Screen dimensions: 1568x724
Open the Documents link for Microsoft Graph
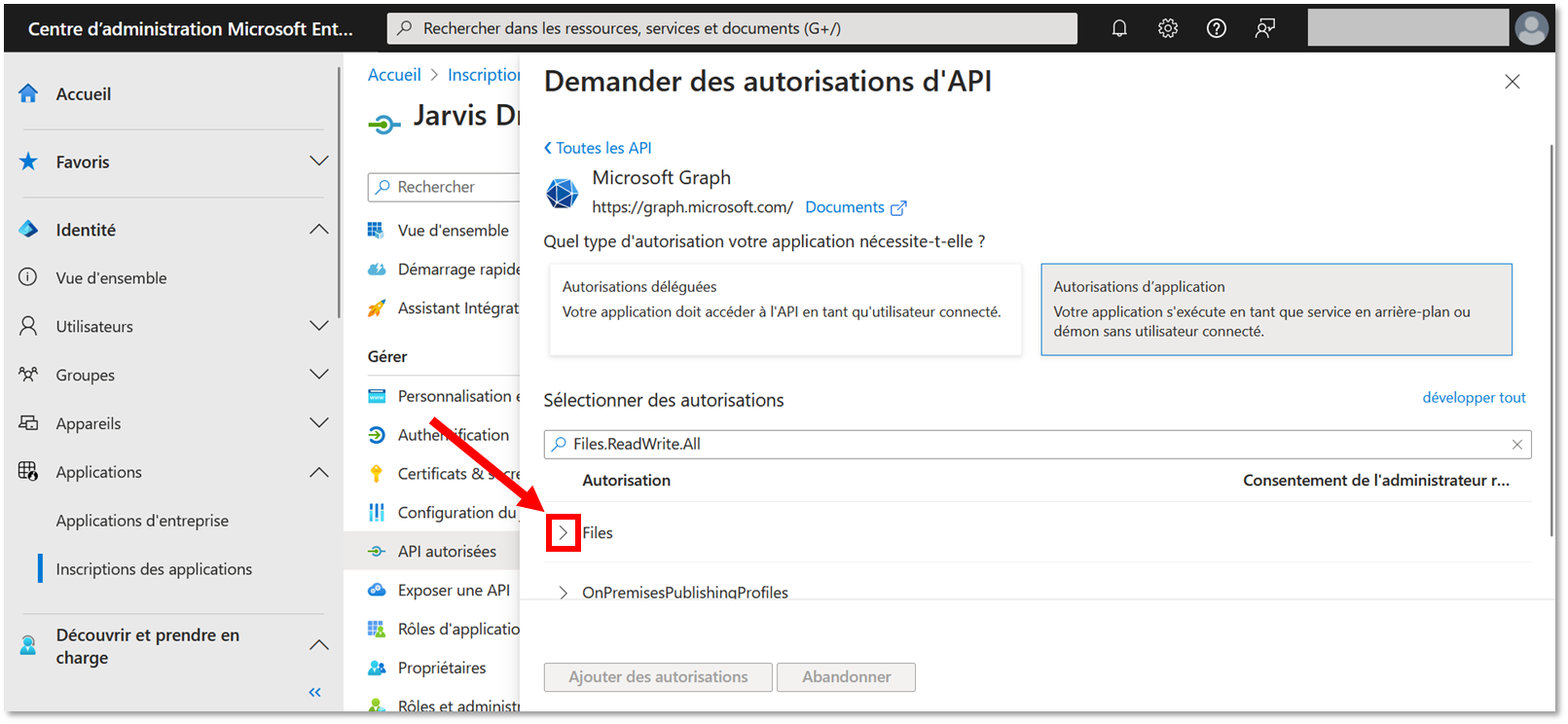844,207
